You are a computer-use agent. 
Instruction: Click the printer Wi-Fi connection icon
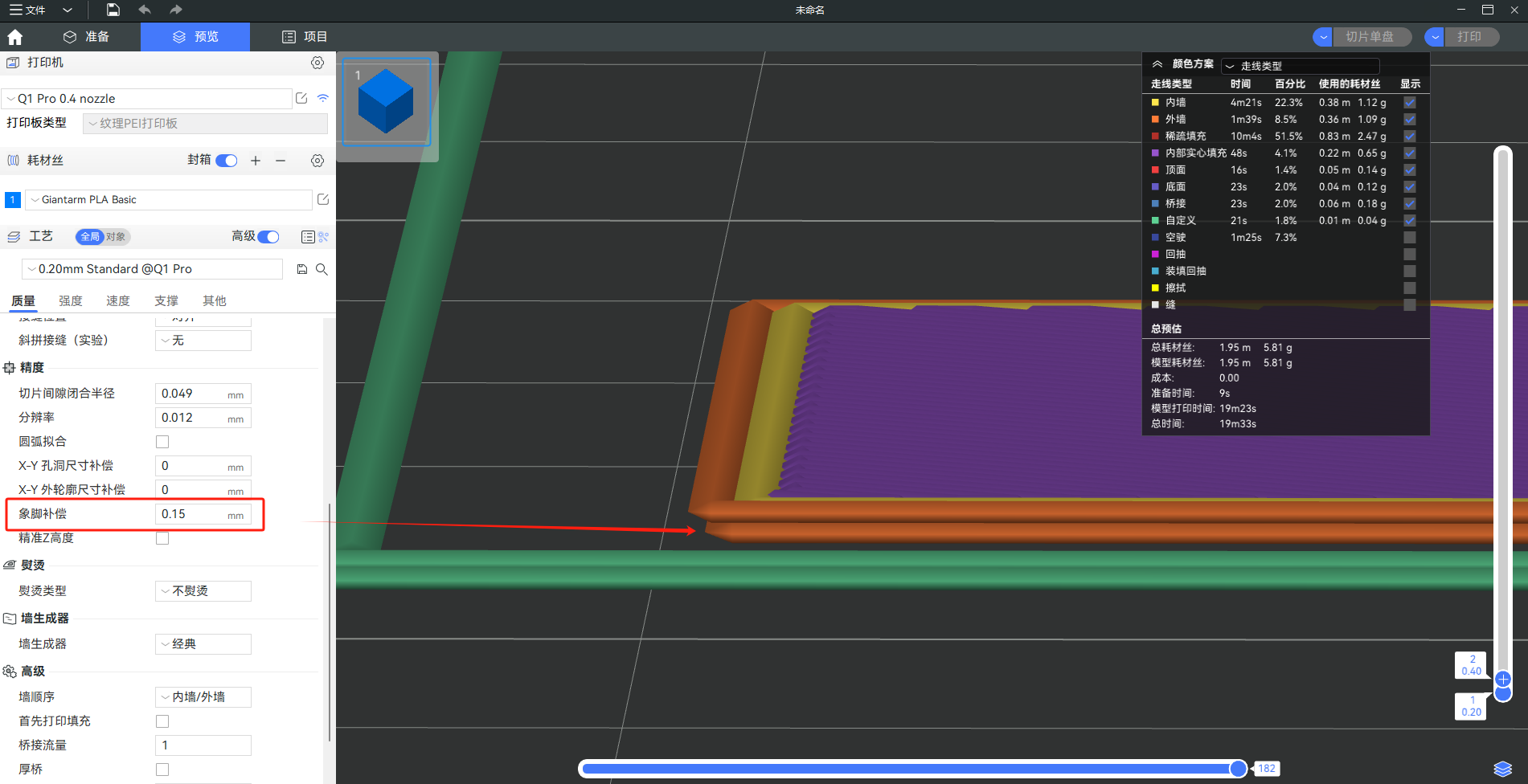pyautogui.click(x=323, y=98)
